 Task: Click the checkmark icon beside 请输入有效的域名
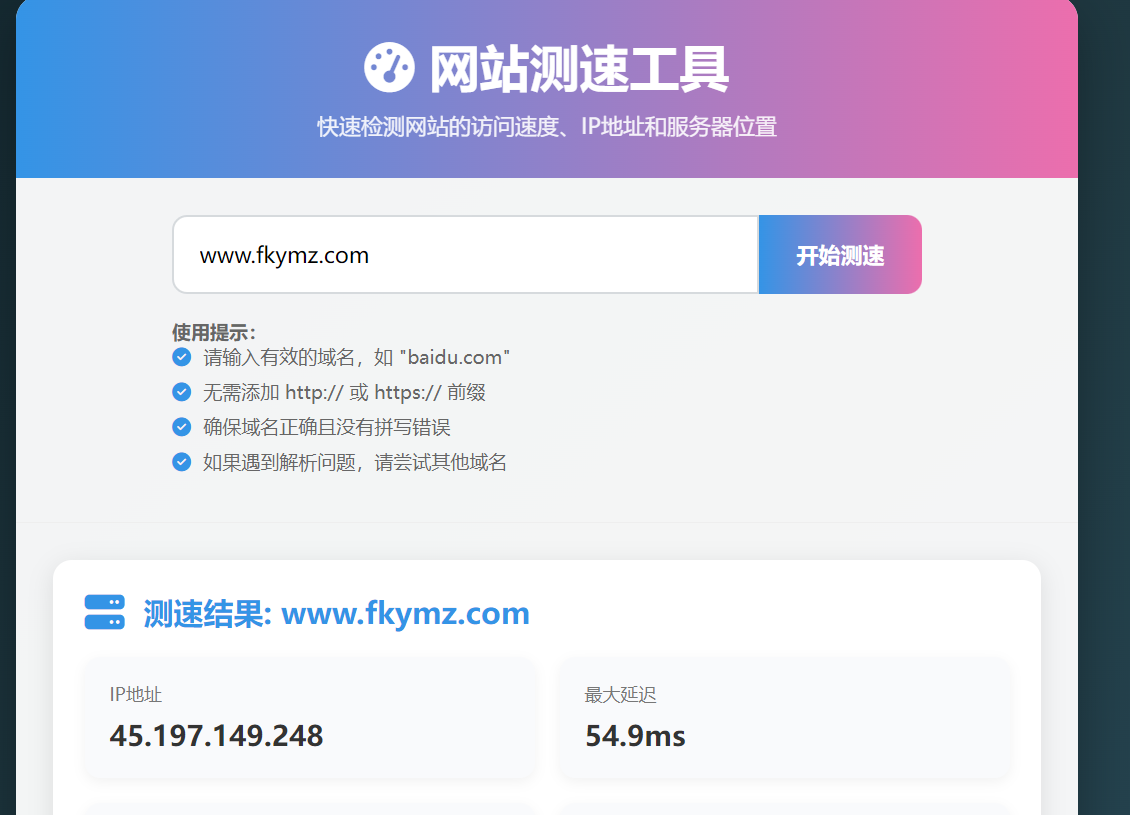pos(181,357)
